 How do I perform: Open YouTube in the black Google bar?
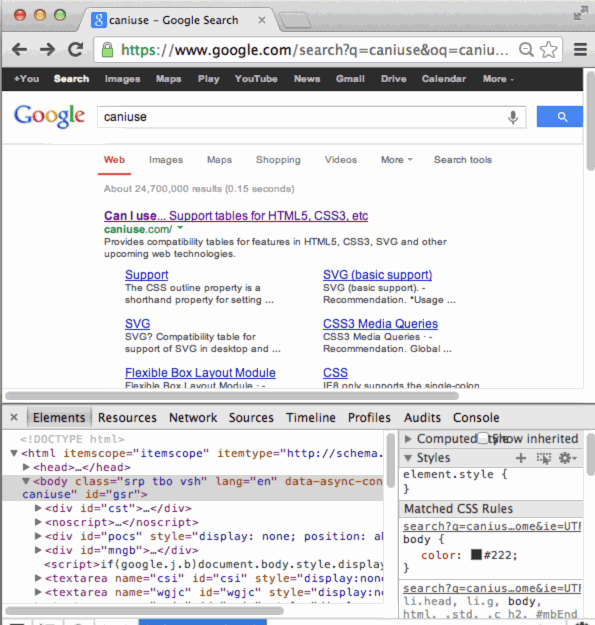256,79
